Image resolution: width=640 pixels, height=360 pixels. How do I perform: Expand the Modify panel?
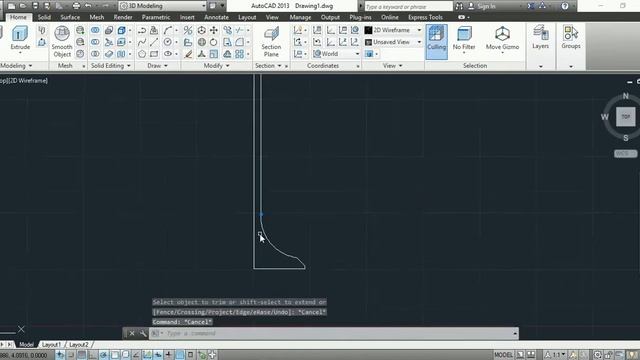(x=216, y=66)
